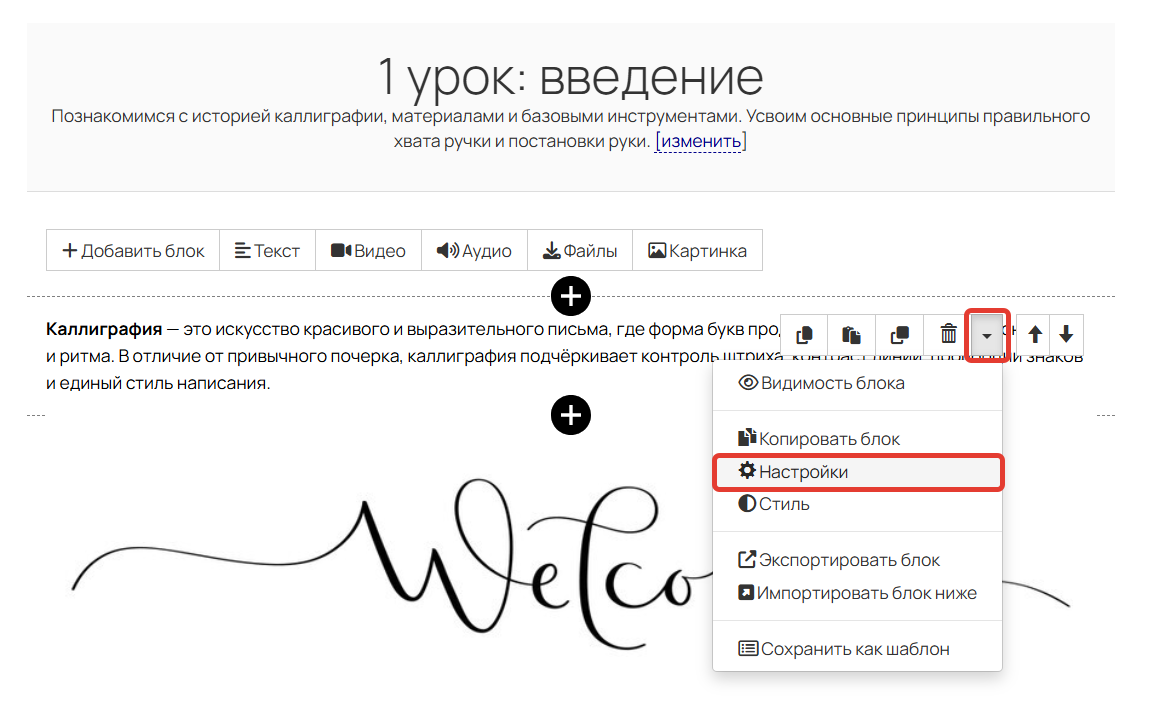Image resolution: width=1158 pixels, height=723 pixels.
Task: Move the block up with the arrow icon
Action: pos(1034,334)
